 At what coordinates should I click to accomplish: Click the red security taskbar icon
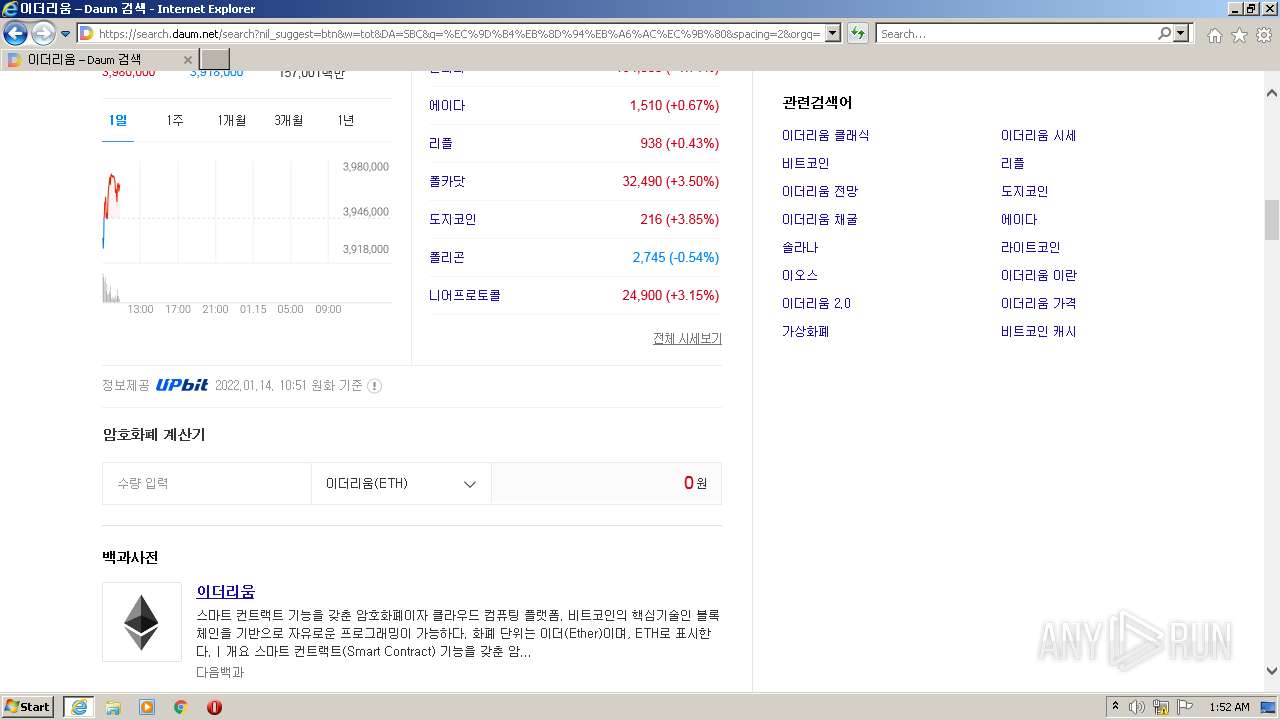pos(214,707)
